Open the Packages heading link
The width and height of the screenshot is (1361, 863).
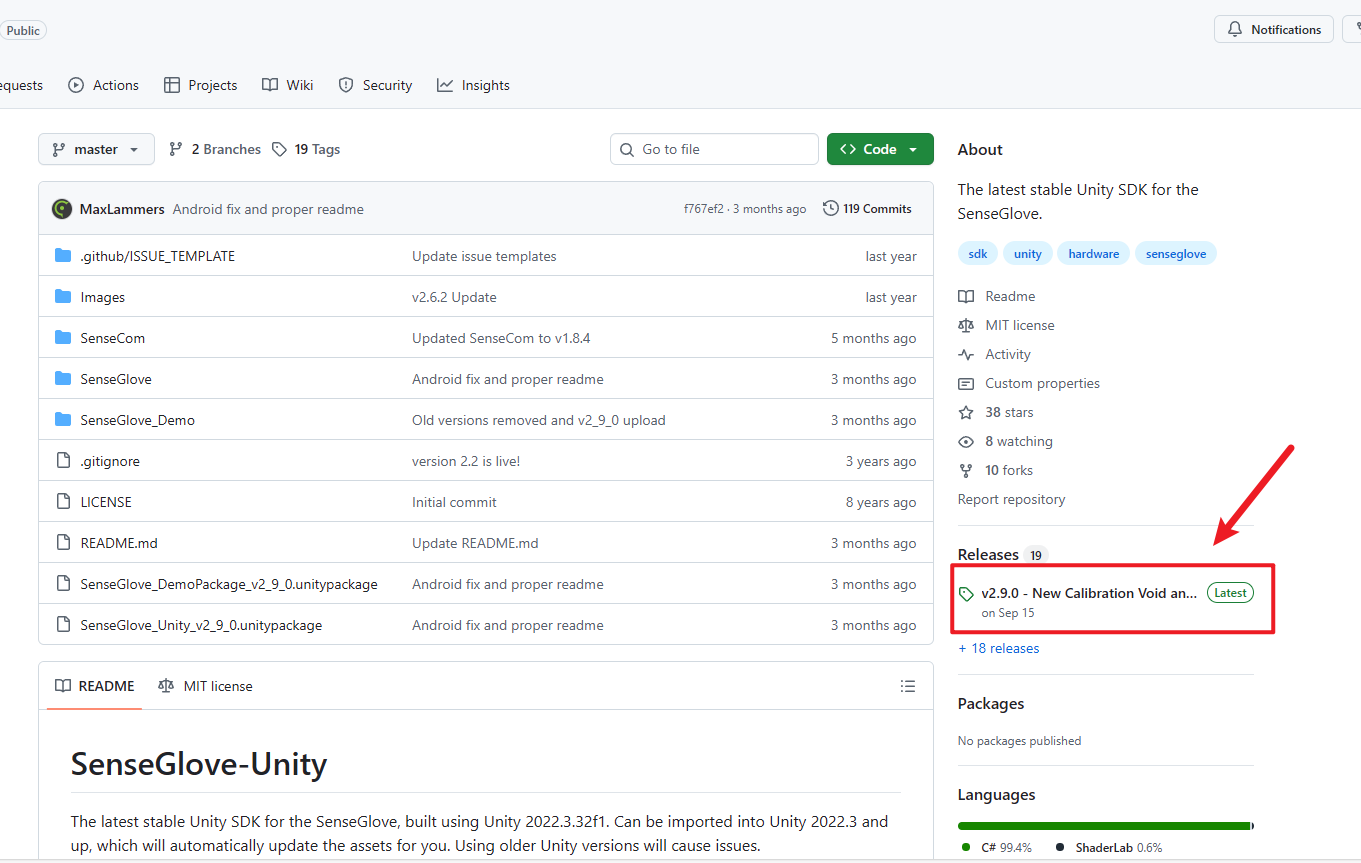click(991, 704)
